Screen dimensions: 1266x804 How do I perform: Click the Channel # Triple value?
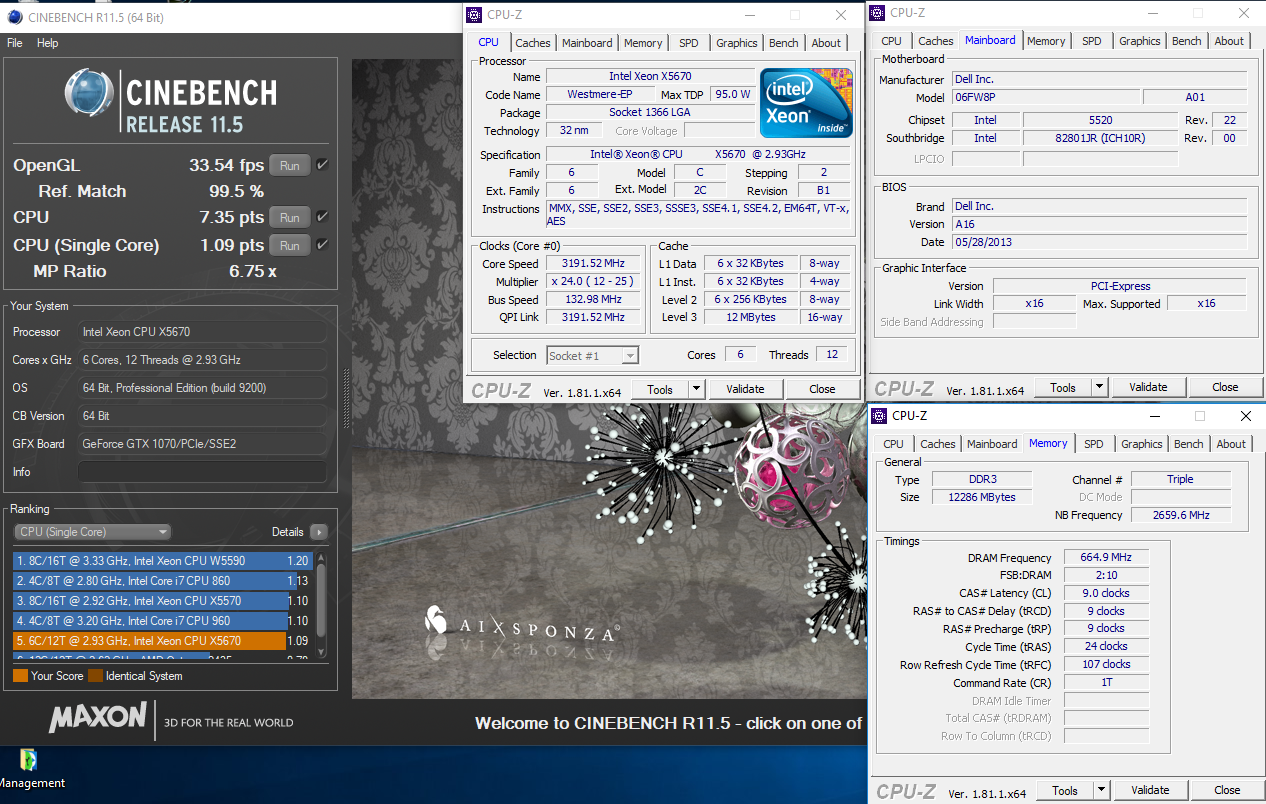click(x=1180, y=479)
